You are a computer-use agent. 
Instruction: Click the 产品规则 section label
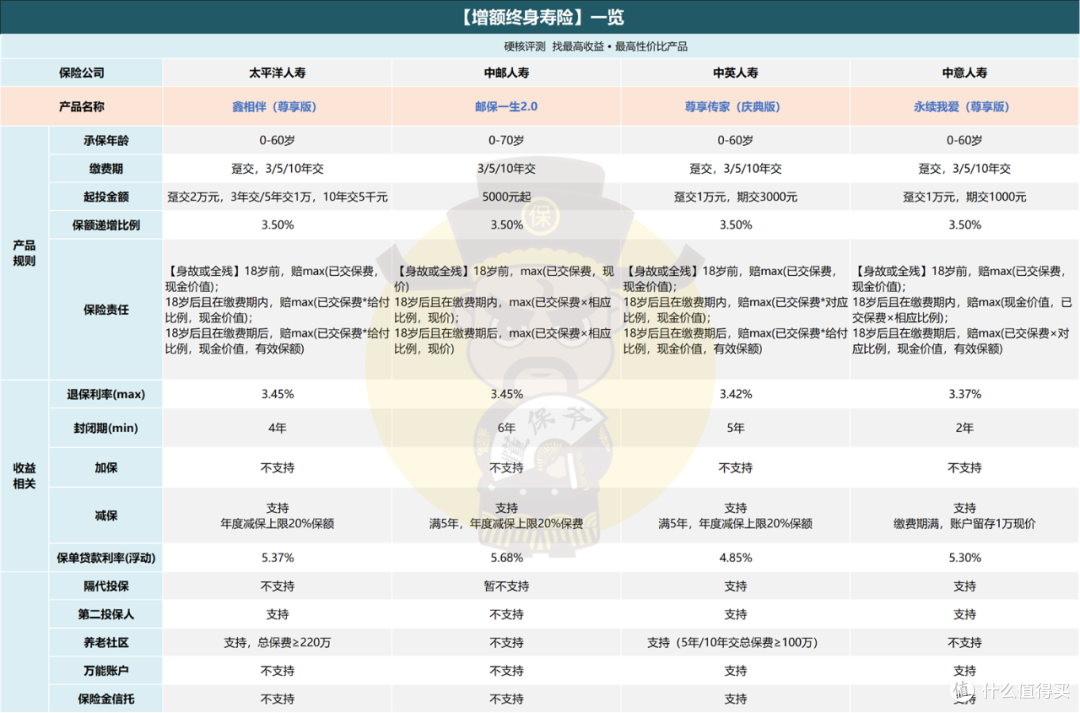tap(24, 253)
